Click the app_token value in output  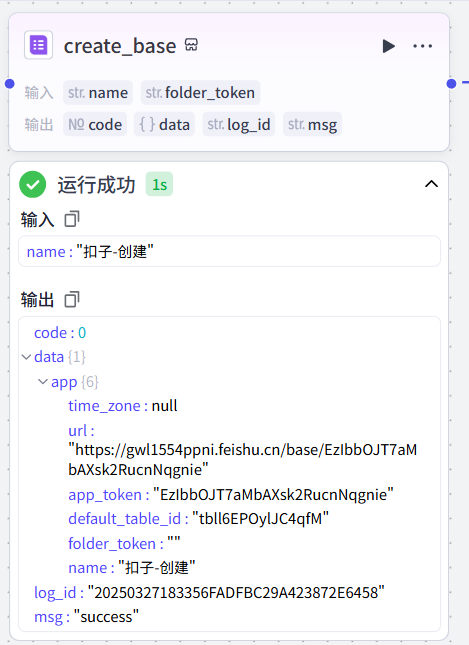tap(273, 494)
